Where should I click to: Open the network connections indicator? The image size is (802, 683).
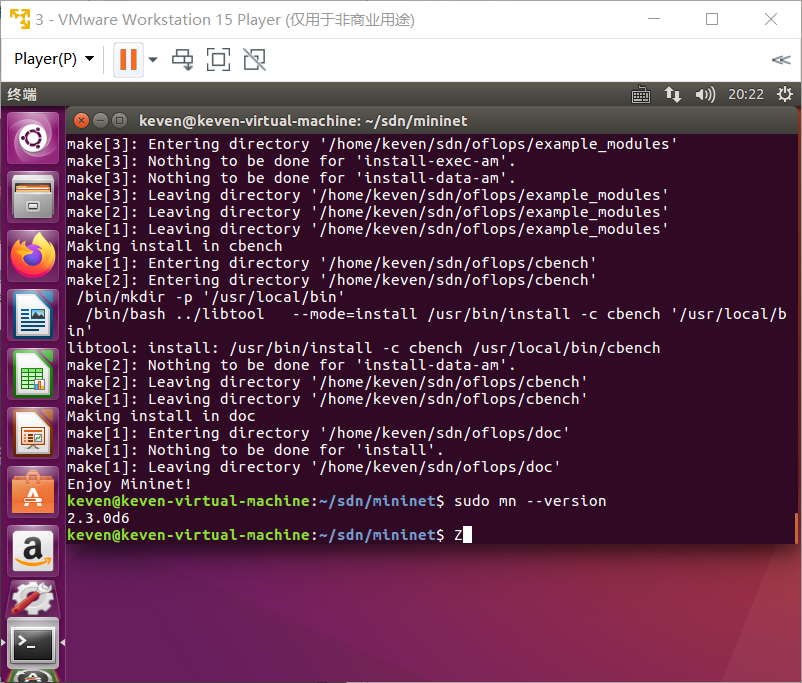click(x=673, y=95)
